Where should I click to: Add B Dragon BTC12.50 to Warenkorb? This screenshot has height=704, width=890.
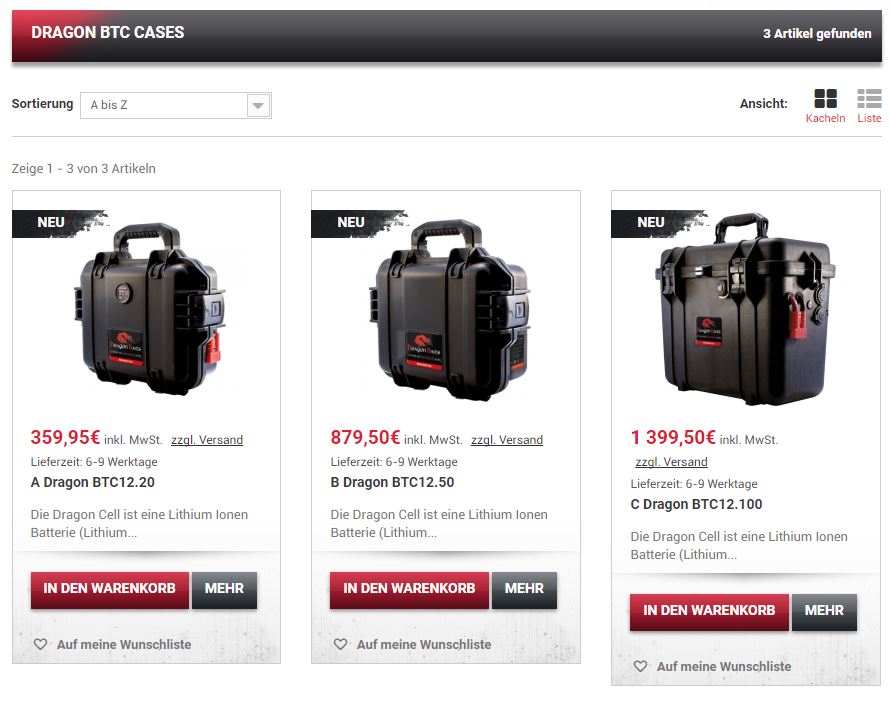point(409,589)
